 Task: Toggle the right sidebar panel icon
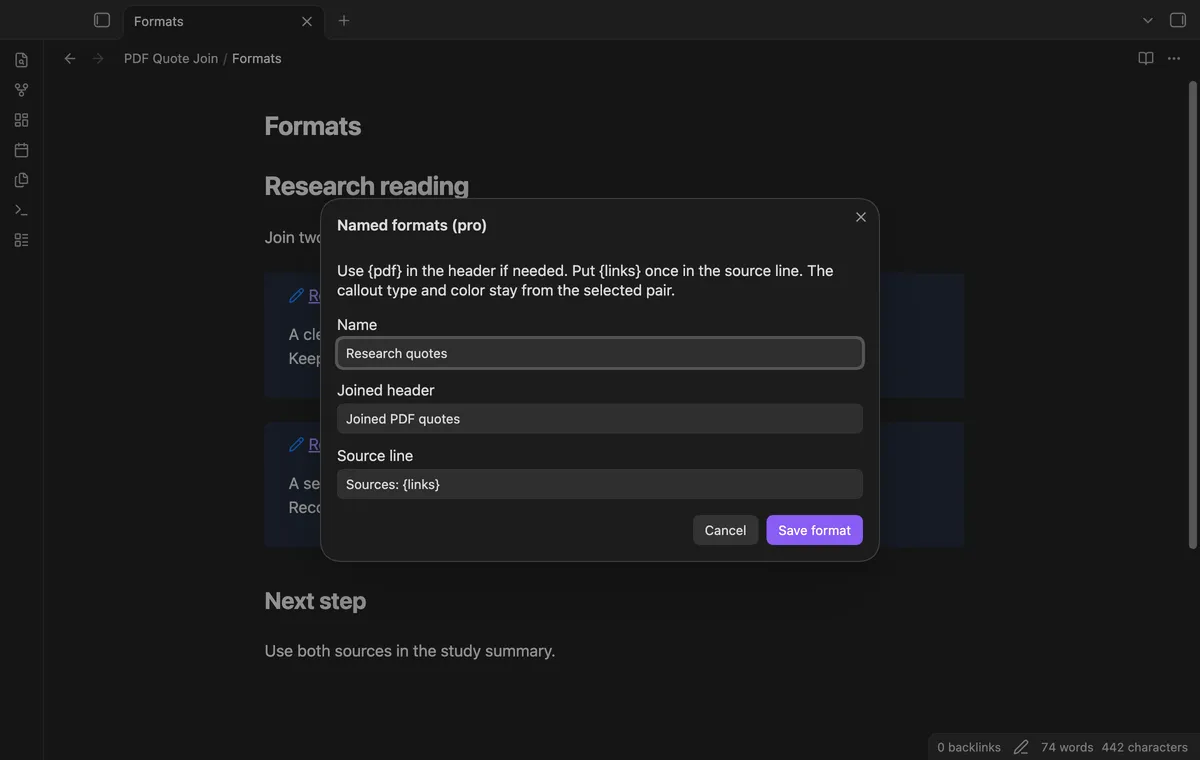(x=1178, y=20)
